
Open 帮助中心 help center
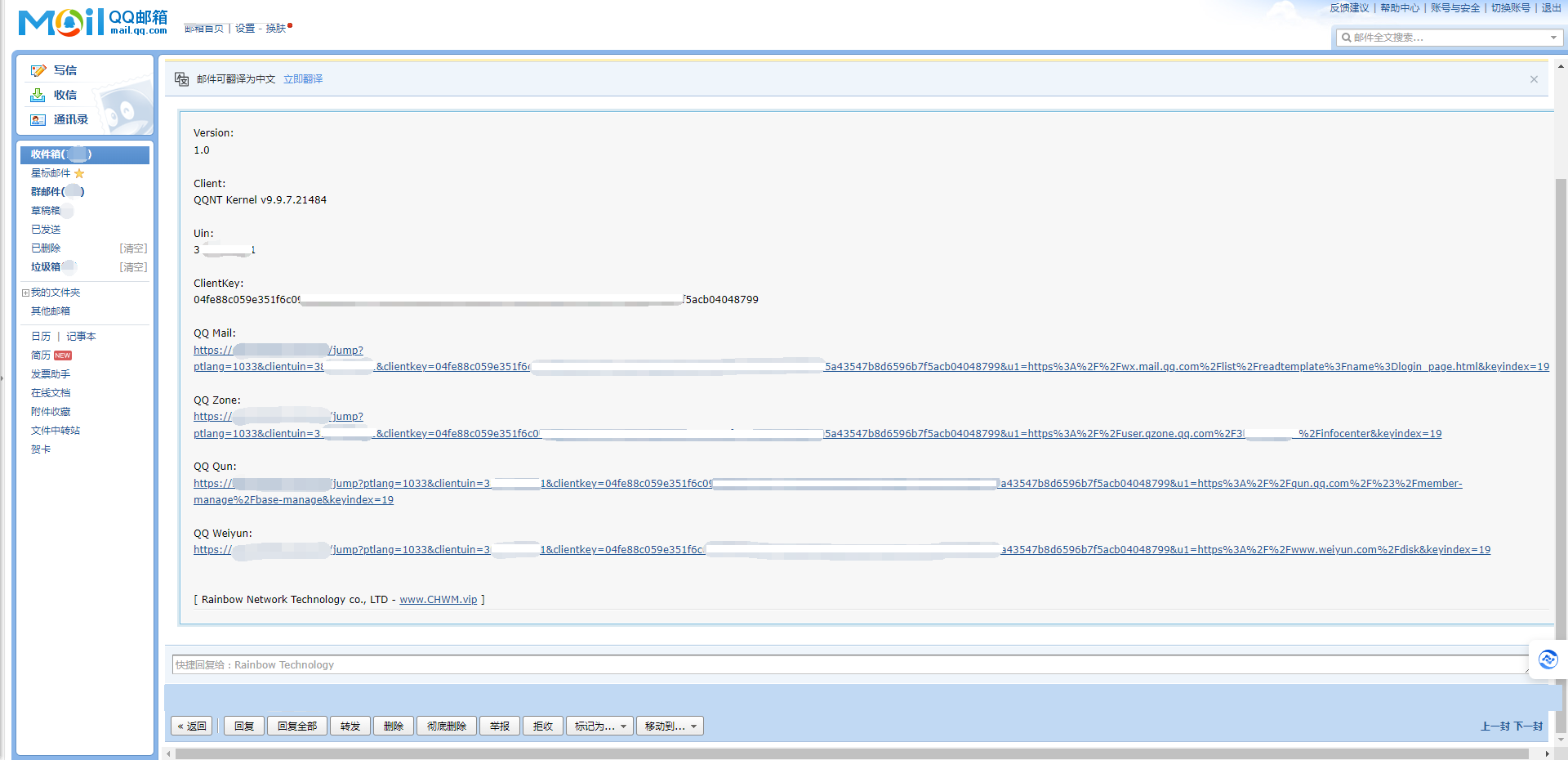1400,8
